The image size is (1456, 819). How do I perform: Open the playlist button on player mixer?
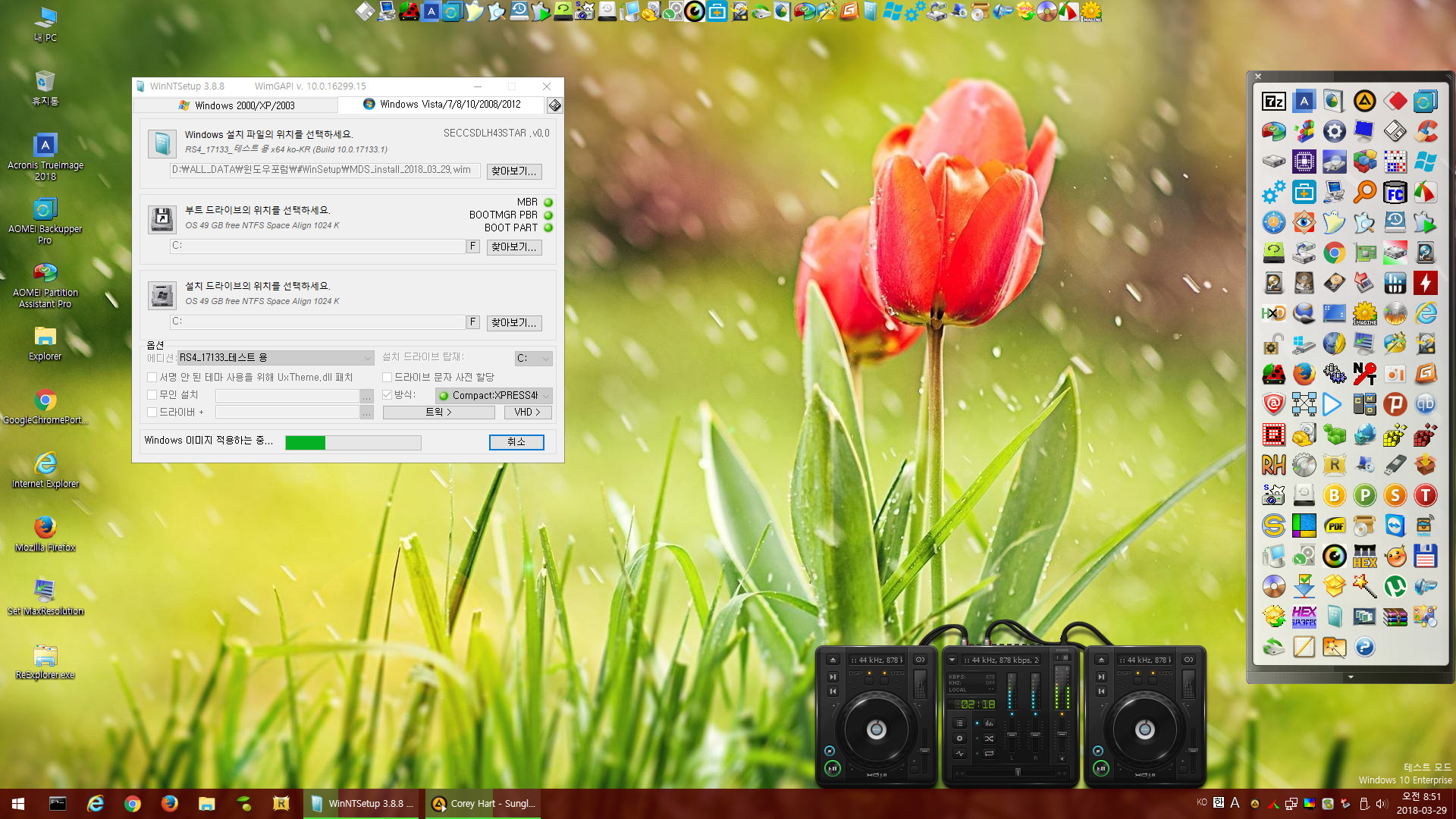coord(959,723)
